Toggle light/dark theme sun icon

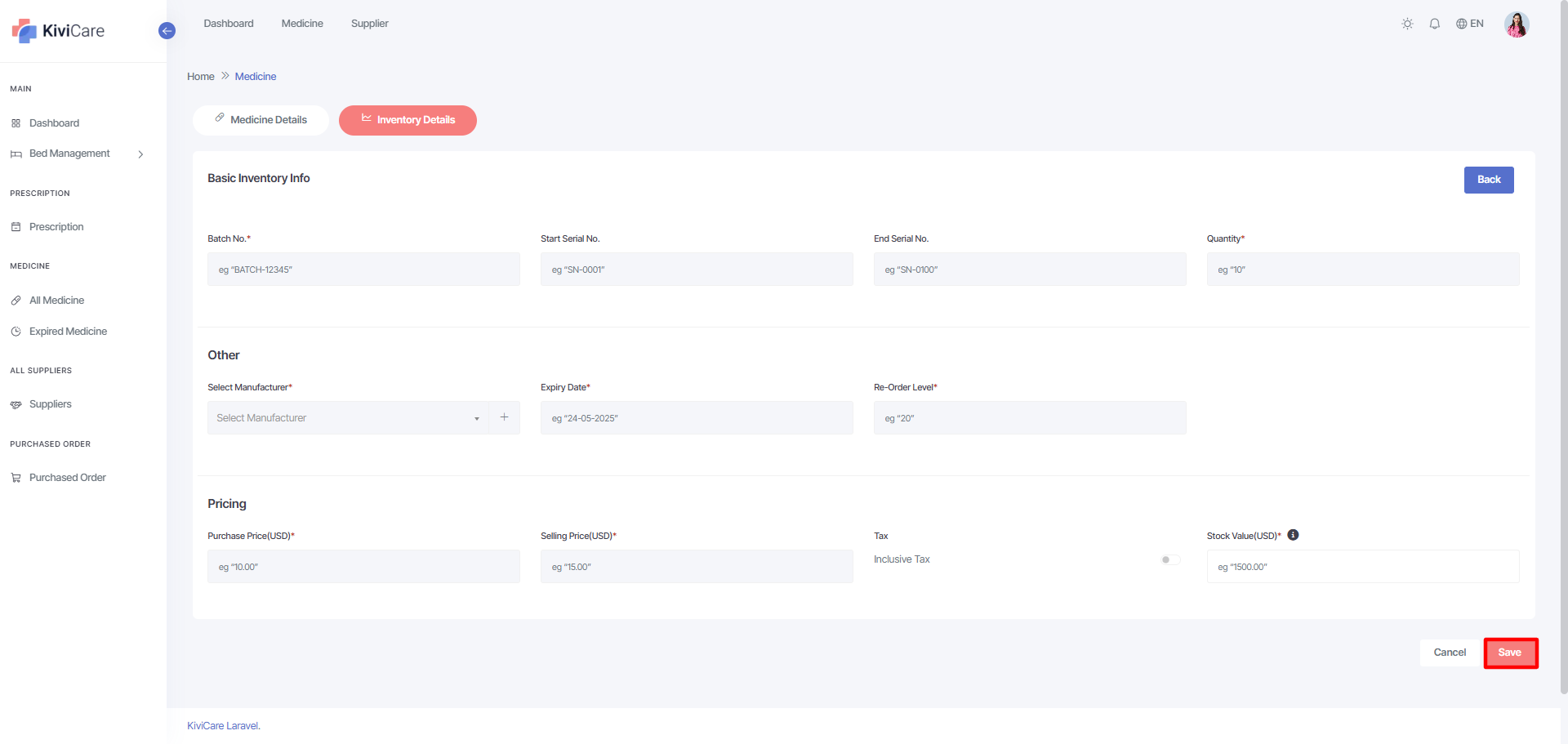pyautogui.click(x=1407, y=24)
